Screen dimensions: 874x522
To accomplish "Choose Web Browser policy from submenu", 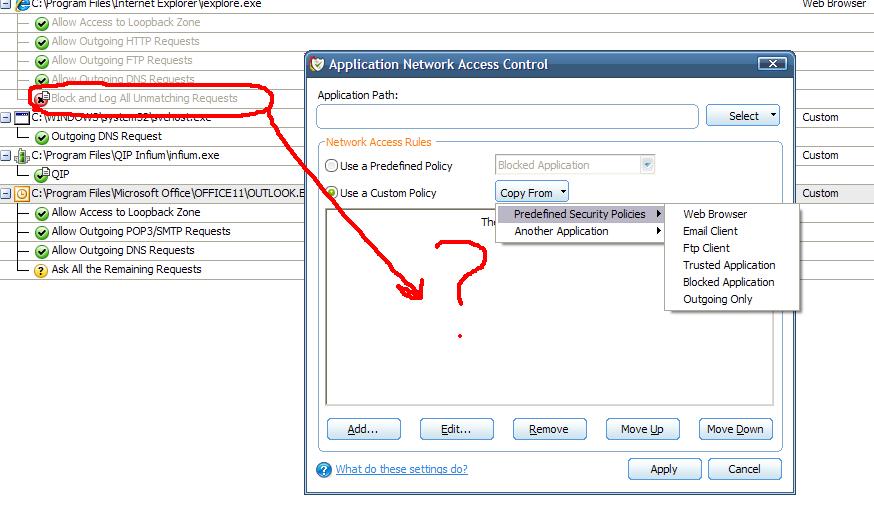I will coord(715,214).
